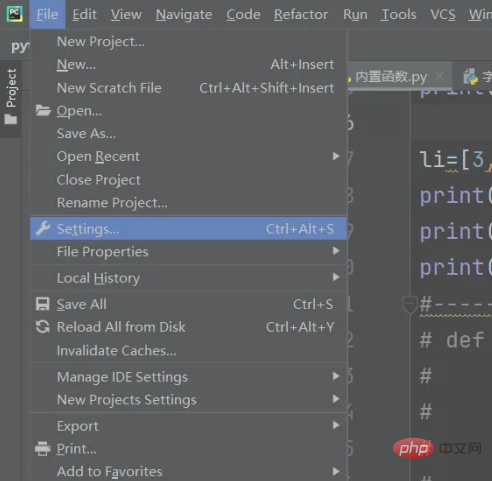492x481 pixels.
Task: Click the Settings wrench icon
Action: (x=43, y=229)
